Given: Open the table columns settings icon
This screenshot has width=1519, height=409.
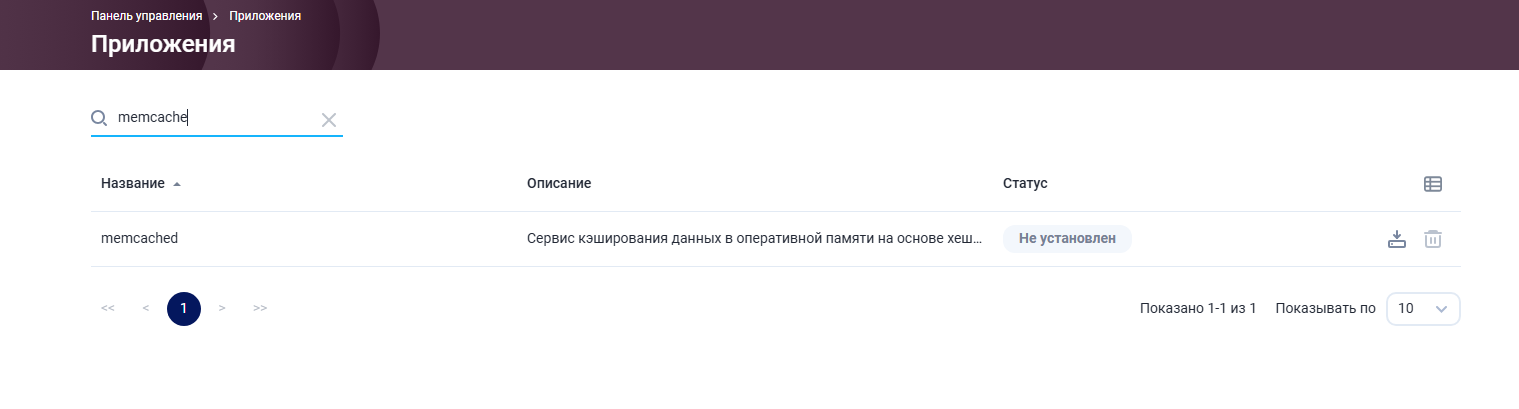Looking at the screenshot, I should coord(1433,184).
